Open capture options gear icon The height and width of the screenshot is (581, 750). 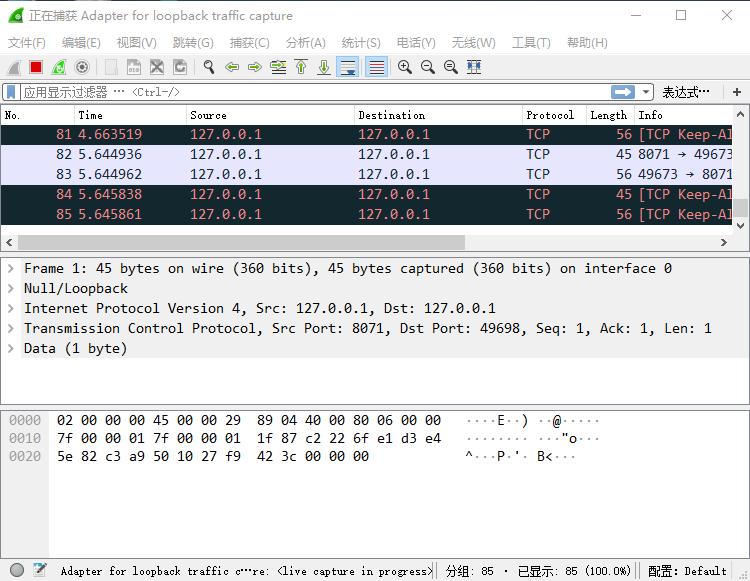tap(82, 67)
